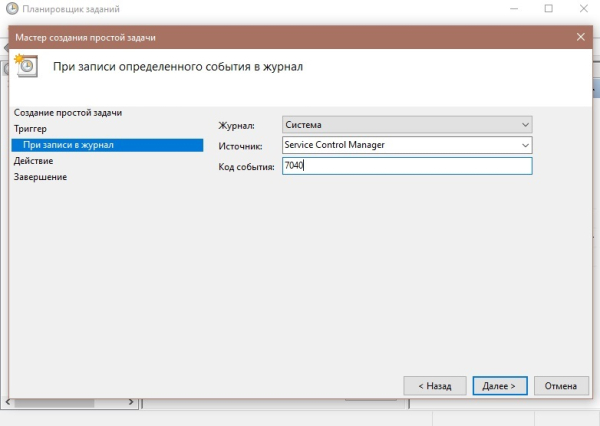
Task: Click the wizard clock icon in dialog header
Action: pyautogui.click(x=26, y=66)
